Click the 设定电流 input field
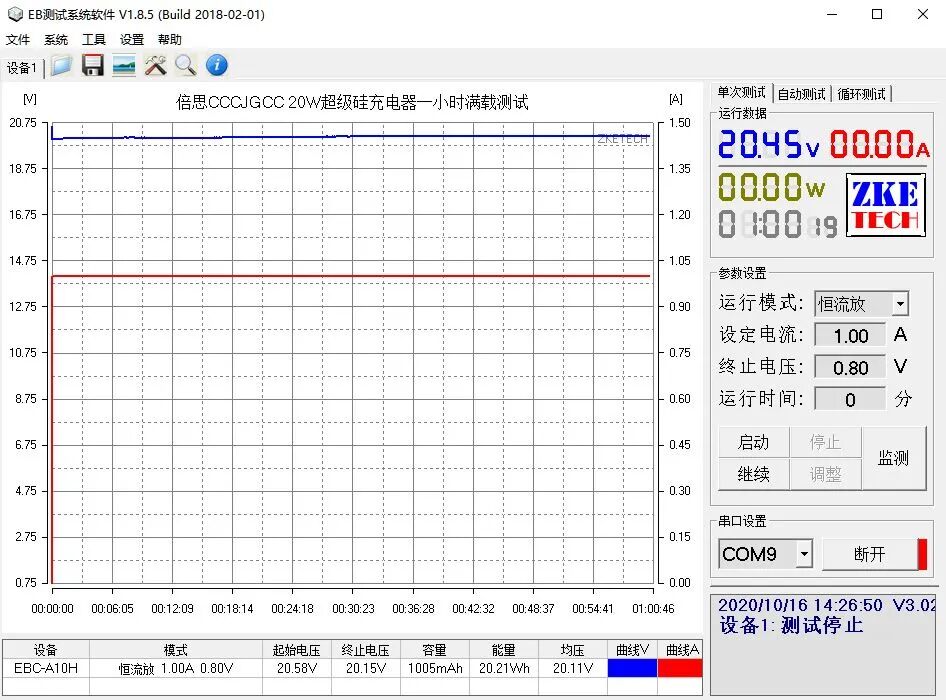This screenshot has height=700, width=946. pos(850,336)
